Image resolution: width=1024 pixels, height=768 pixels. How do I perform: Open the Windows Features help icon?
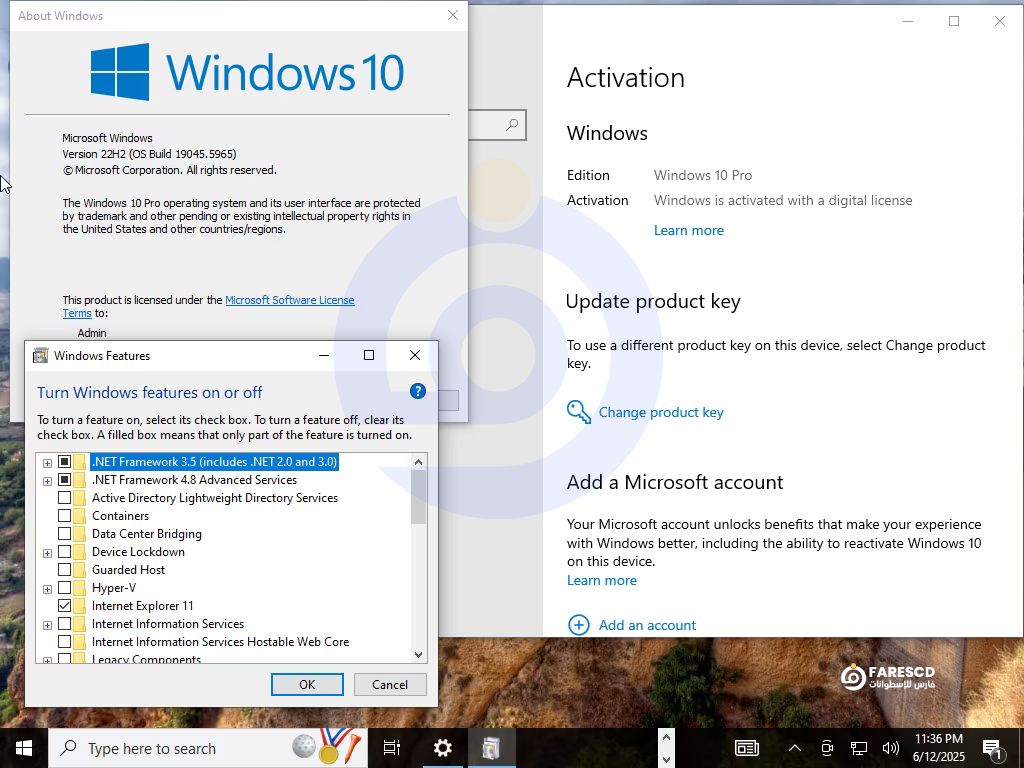[417, 391]
